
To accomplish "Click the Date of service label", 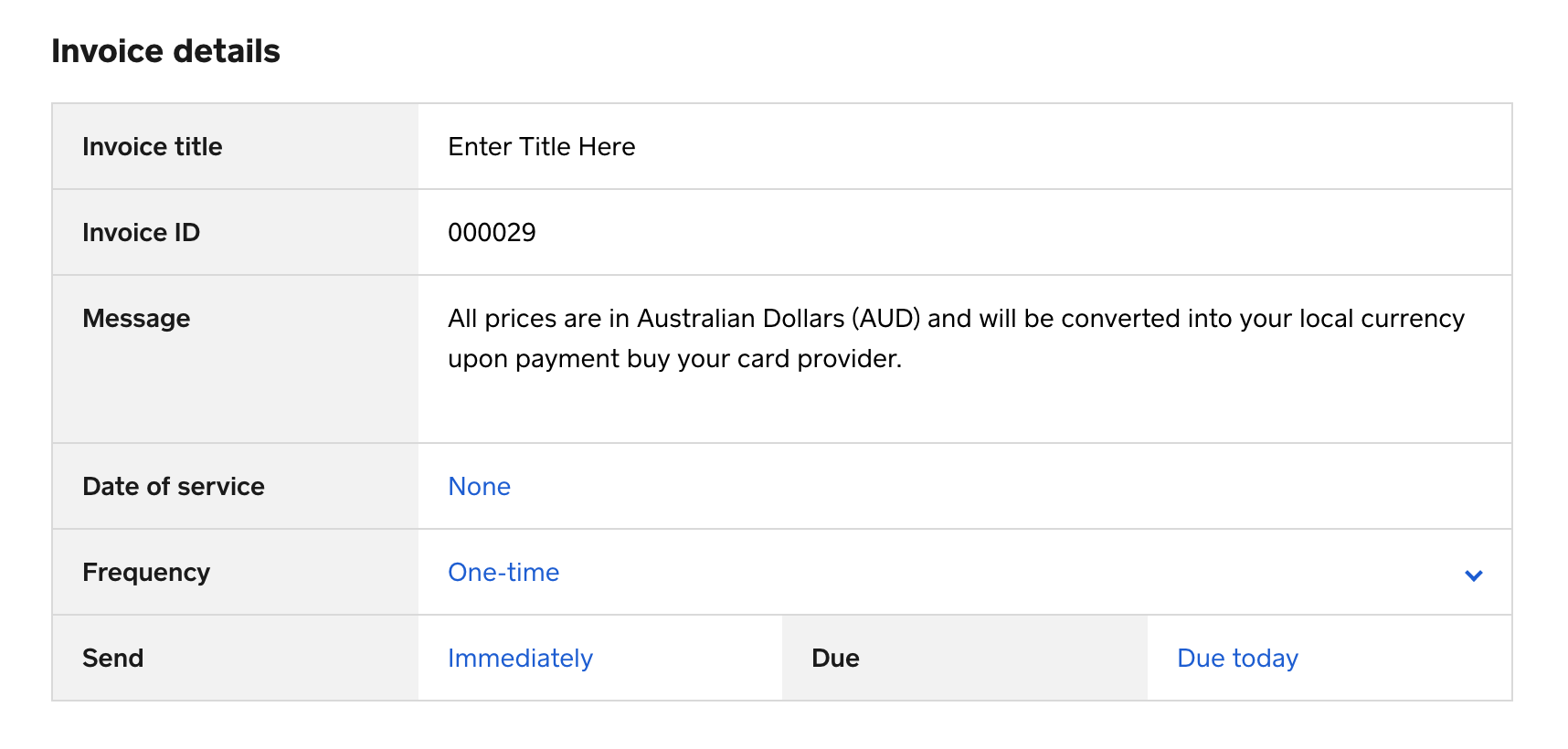I will (x=174, y=487).
